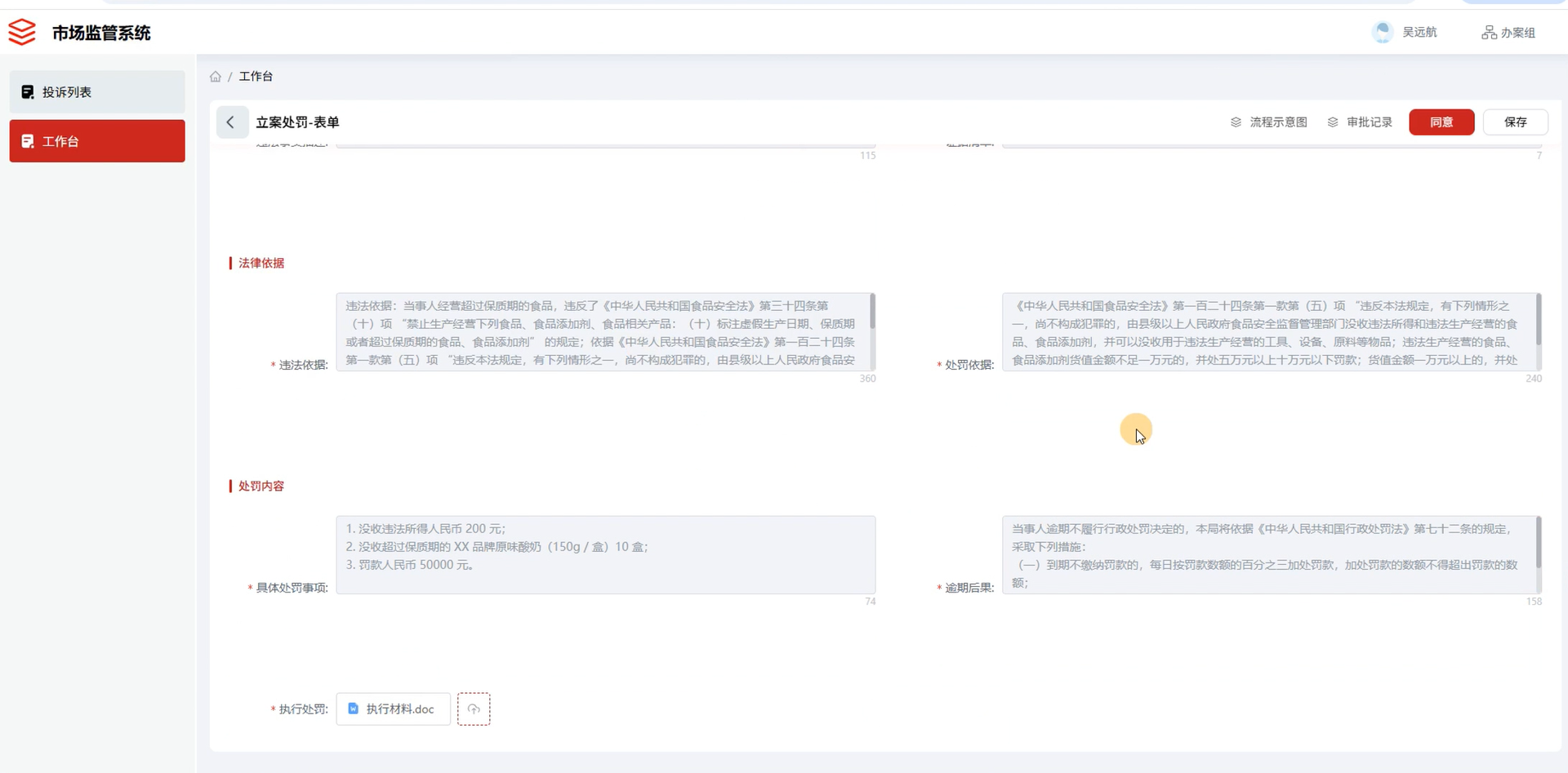This screenshot has width=1568, height=773.
Task: Open the 吴远航 user avatar
Action: click(1382, 32)
